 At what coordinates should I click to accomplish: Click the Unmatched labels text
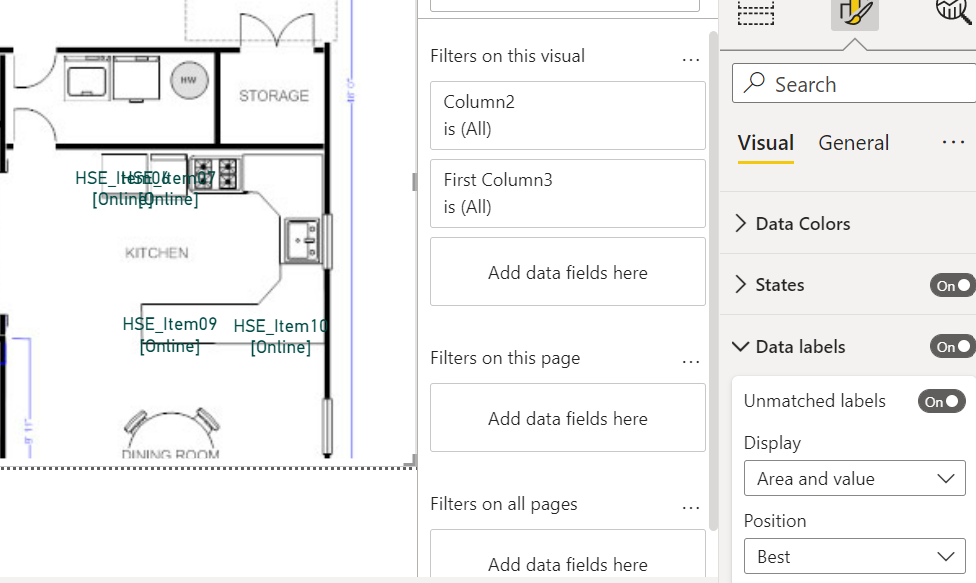(814, 401)
